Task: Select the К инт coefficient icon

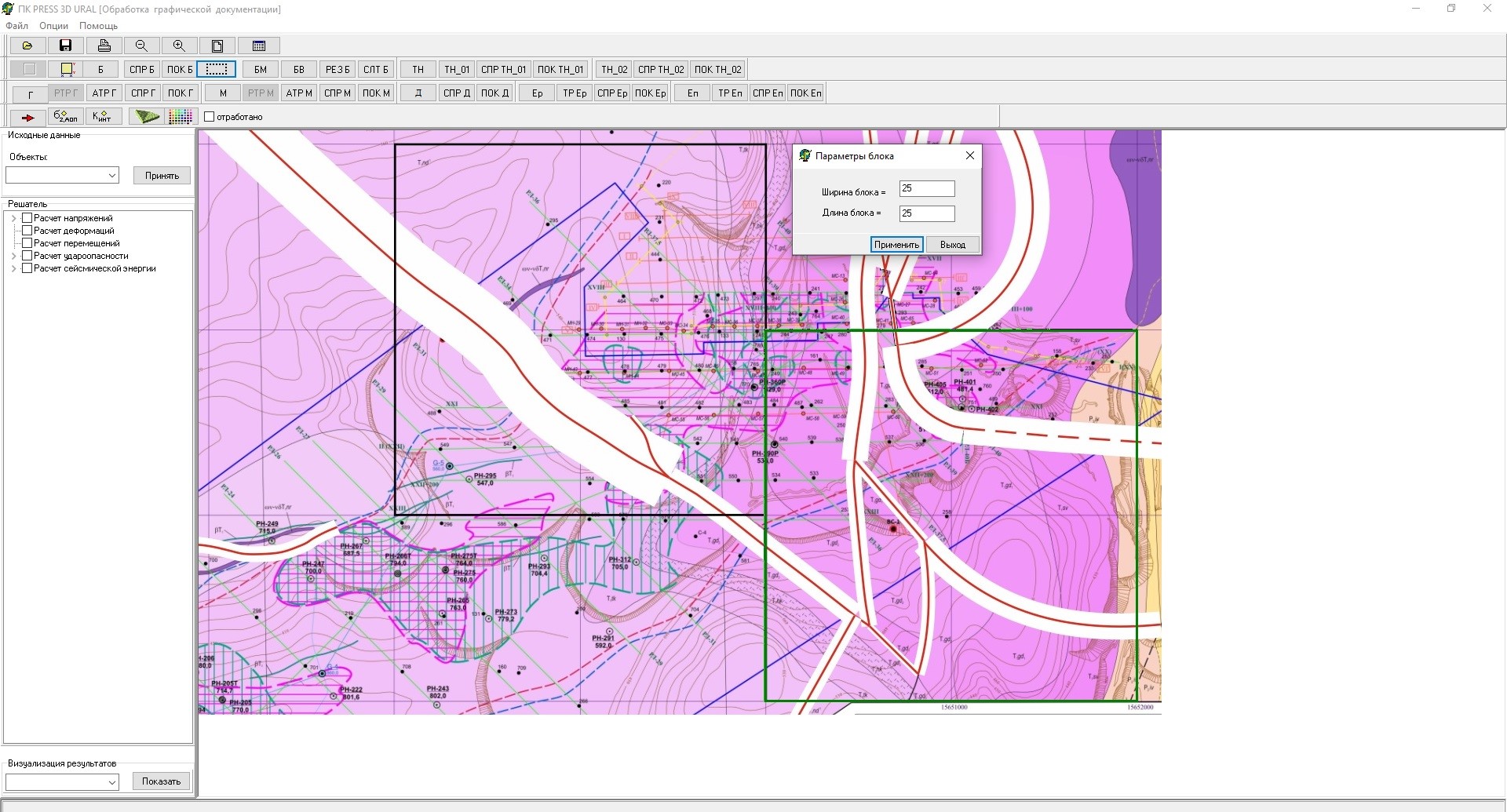Action: pos(104,117)
